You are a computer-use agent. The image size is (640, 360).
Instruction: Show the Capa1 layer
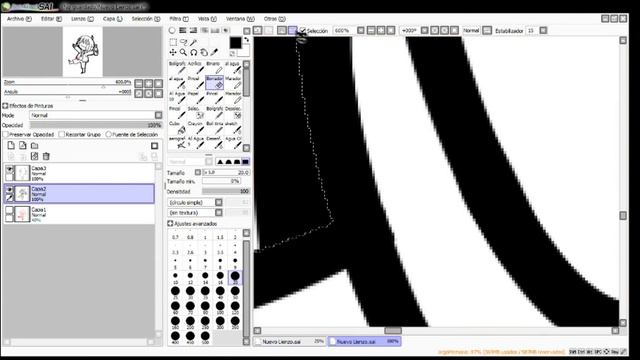(9, 210)
